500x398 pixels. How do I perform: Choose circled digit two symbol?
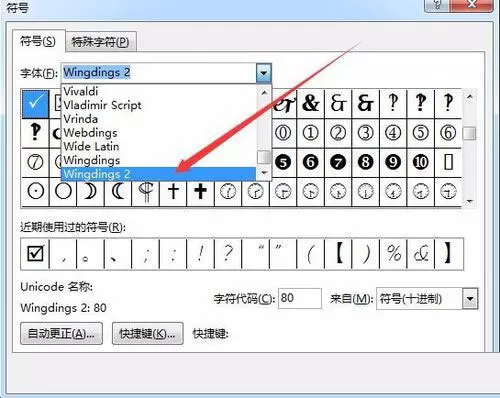pyautogui.click(x=338, y=133)
